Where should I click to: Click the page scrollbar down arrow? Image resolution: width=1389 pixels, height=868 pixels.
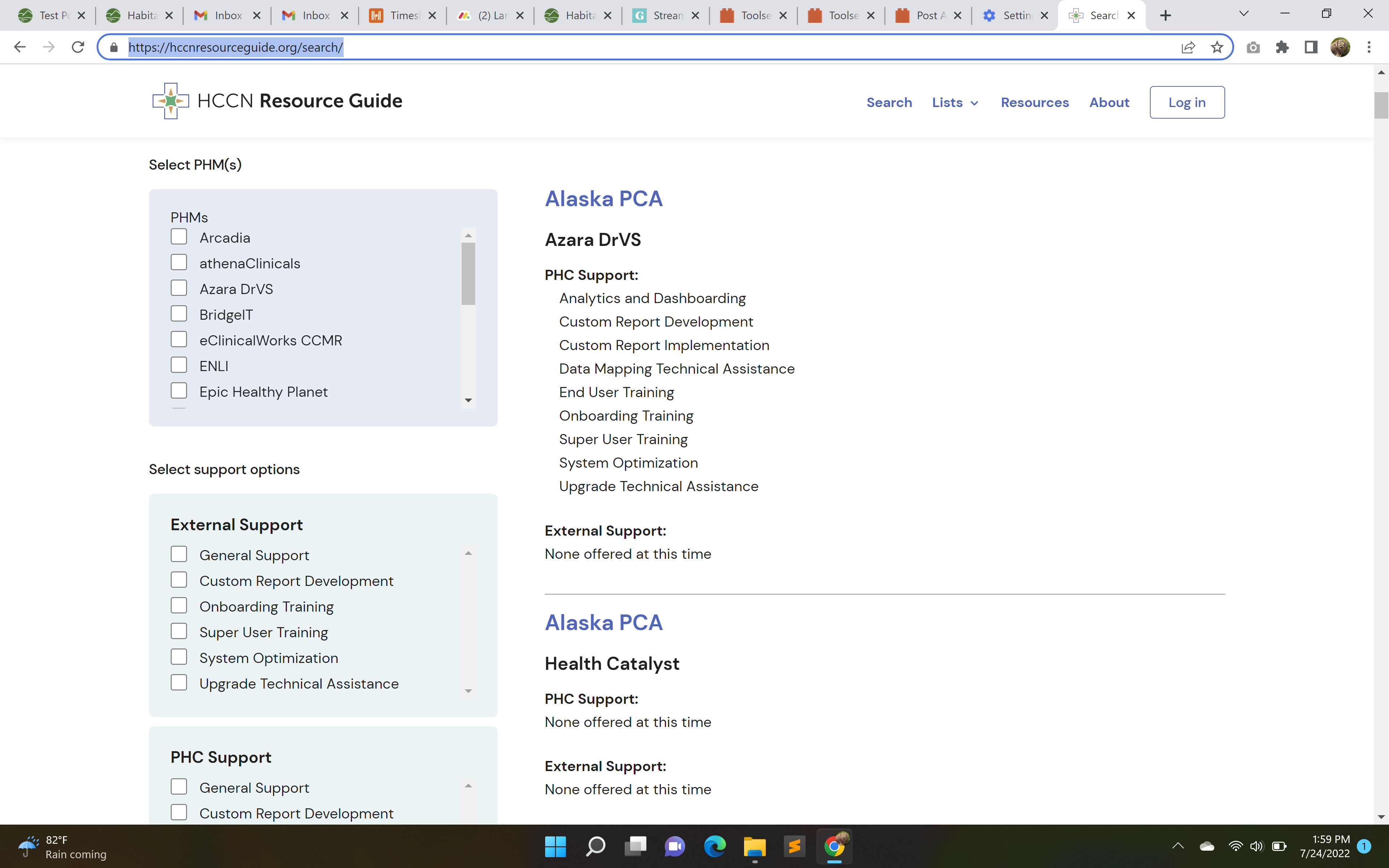1381,817
